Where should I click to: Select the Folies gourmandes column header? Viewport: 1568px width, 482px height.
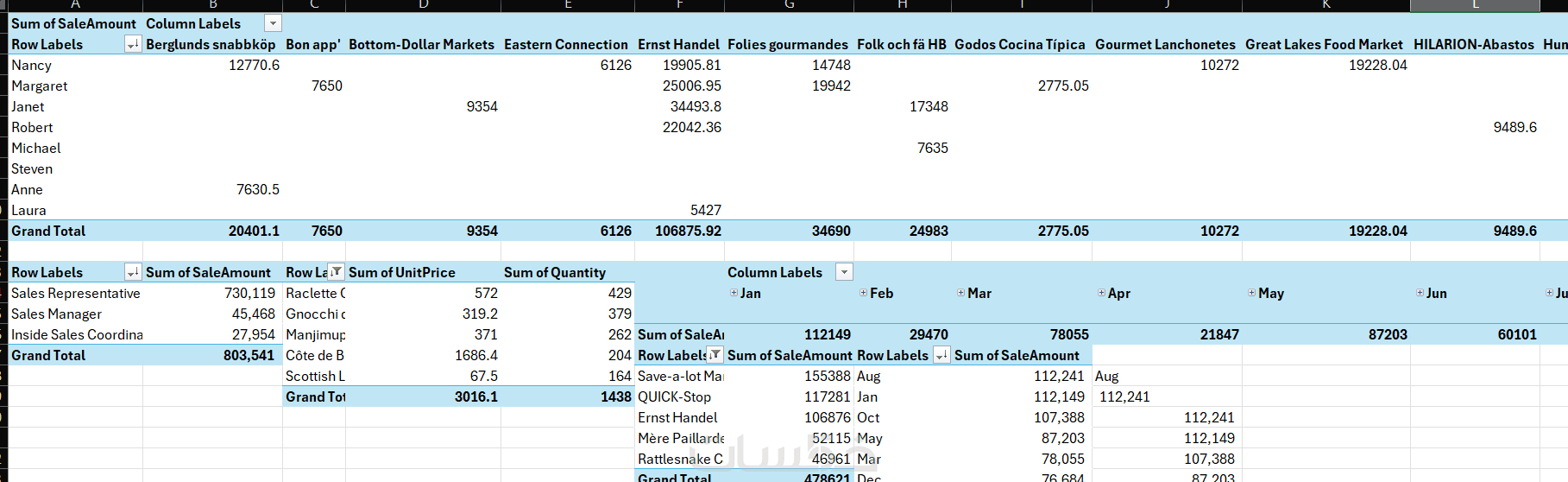(x=788, y=44)
